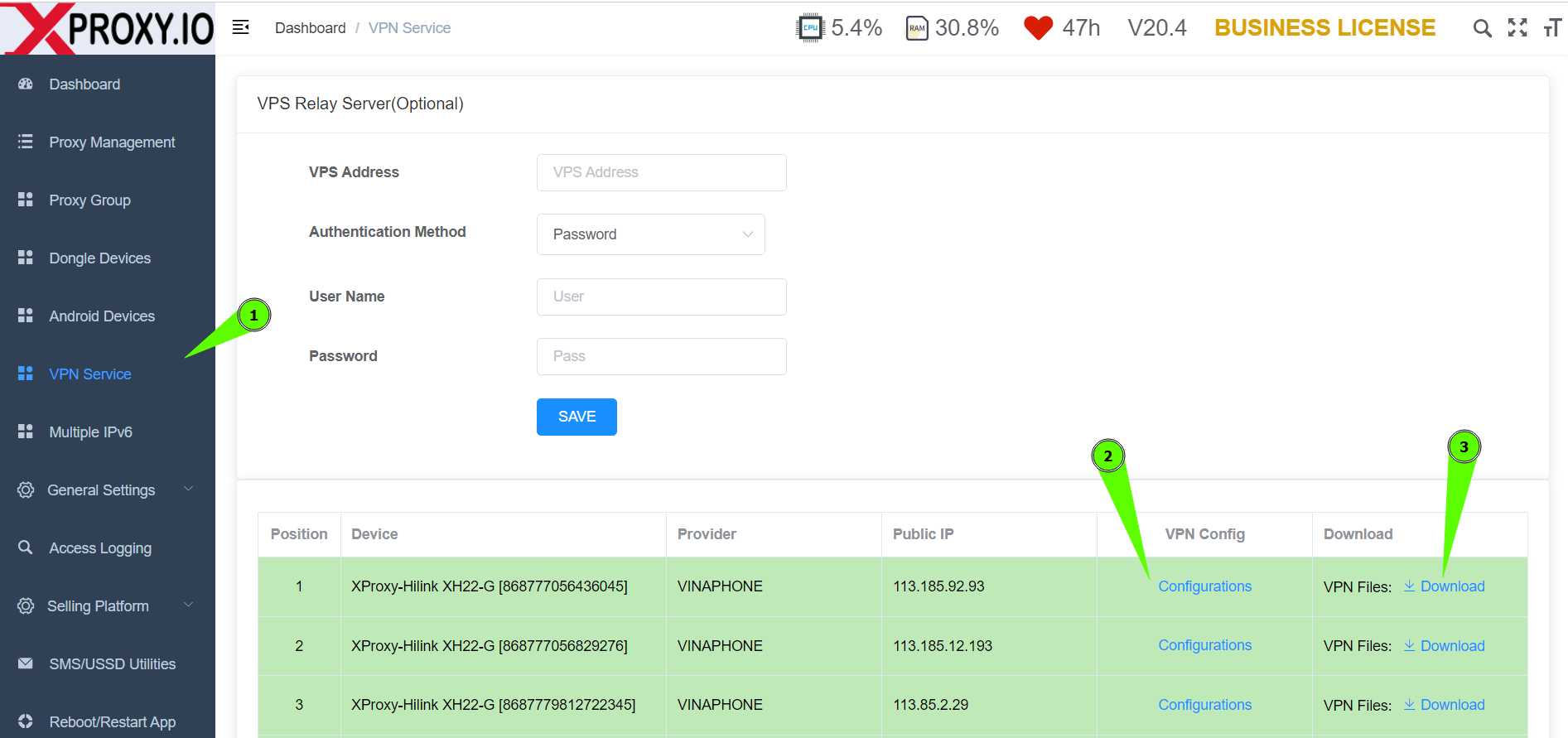
Task: Click the Reboot/Restart App icon
Action: click(x=26, y=721)
